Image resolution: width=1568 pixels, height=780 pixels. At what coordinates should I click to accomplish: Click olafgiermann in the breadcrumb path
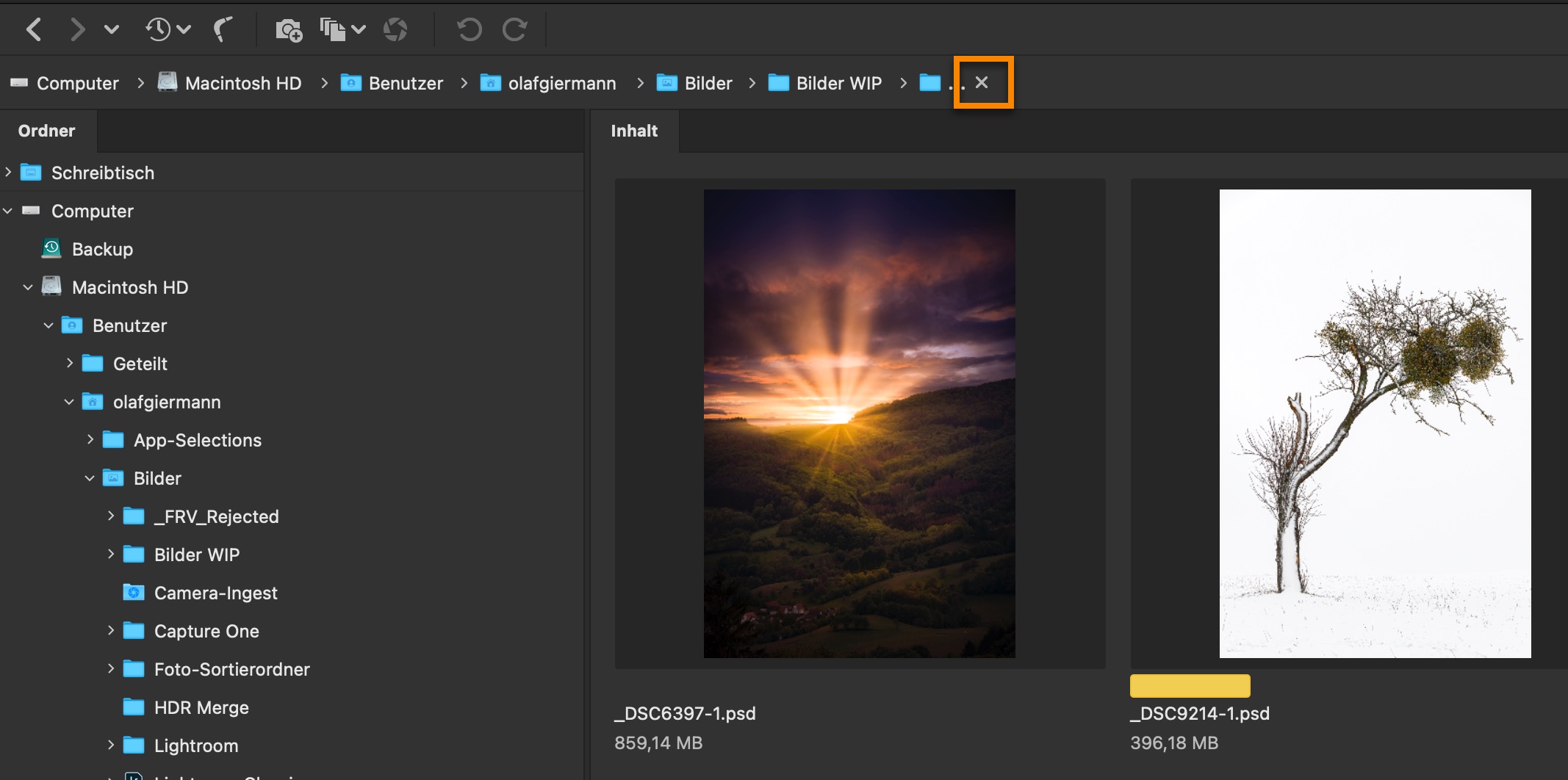561,84
